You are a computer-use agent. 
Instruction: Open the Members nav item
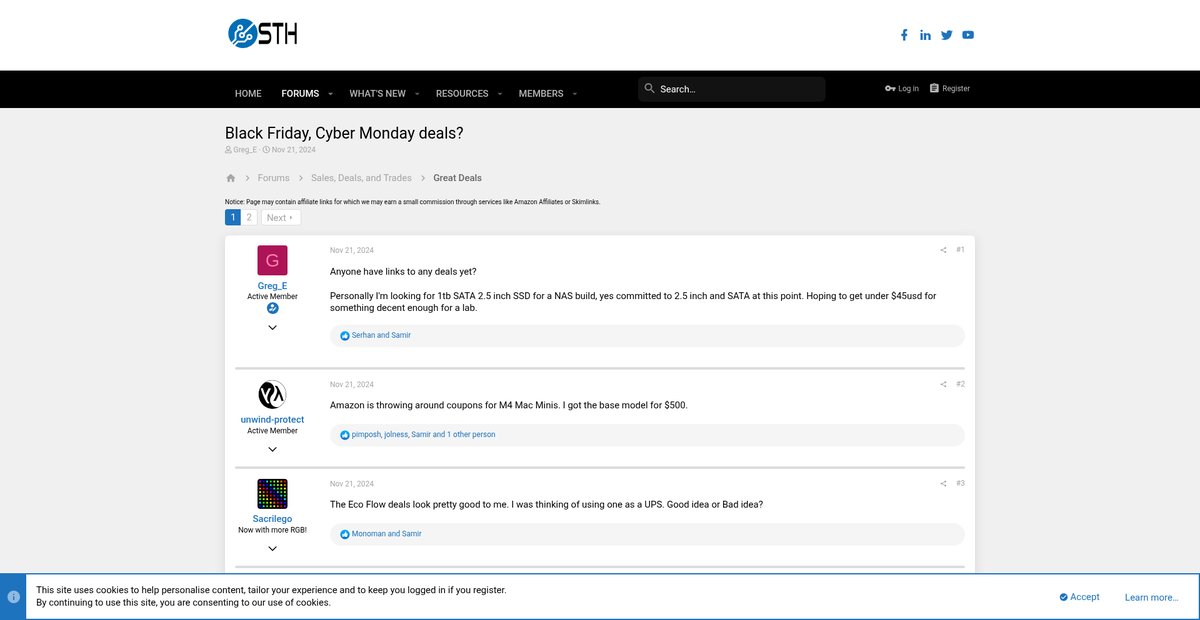pyautogui.click(x=541, y=93)
